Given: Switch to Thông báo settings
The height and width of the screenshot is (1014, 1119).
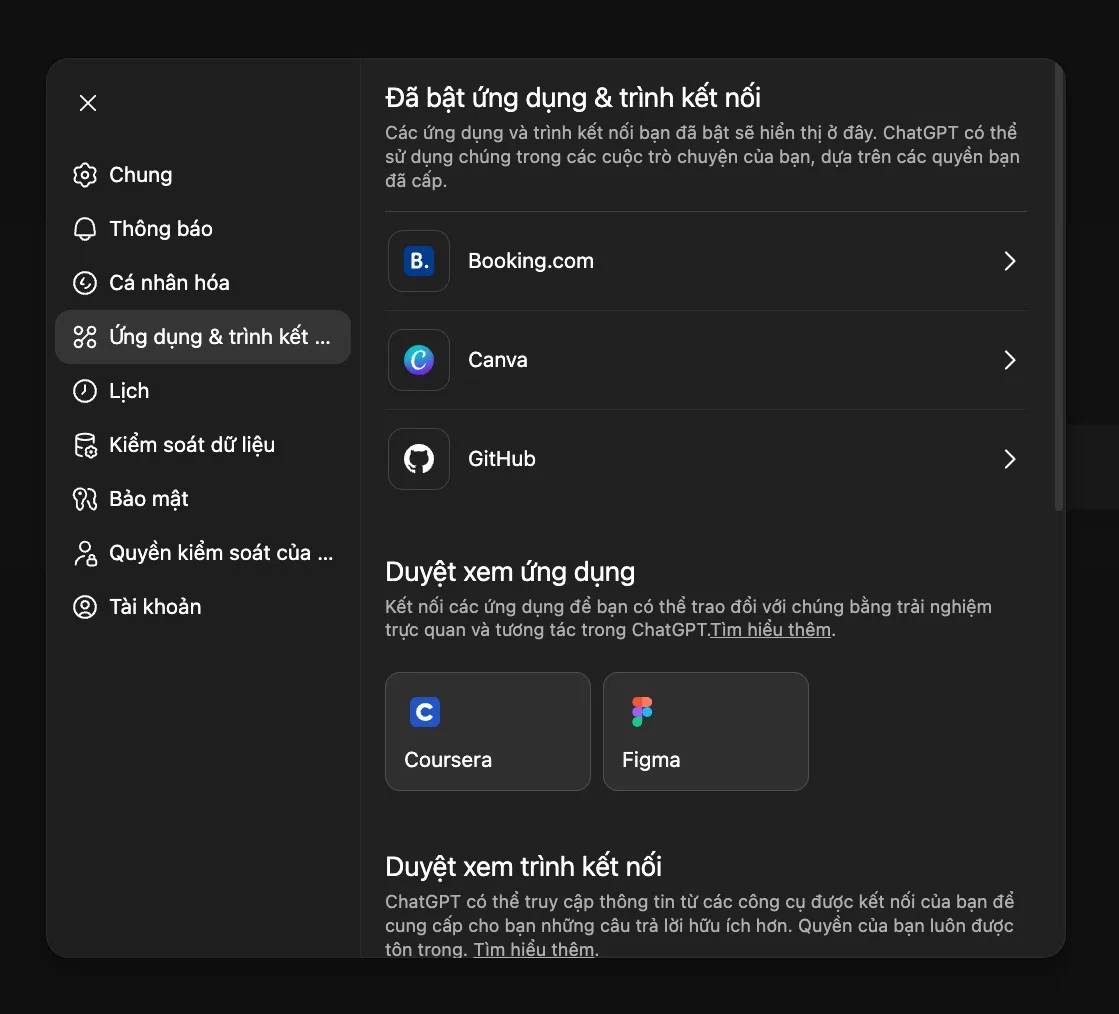Looking at the screenshot, I should 203,229.
